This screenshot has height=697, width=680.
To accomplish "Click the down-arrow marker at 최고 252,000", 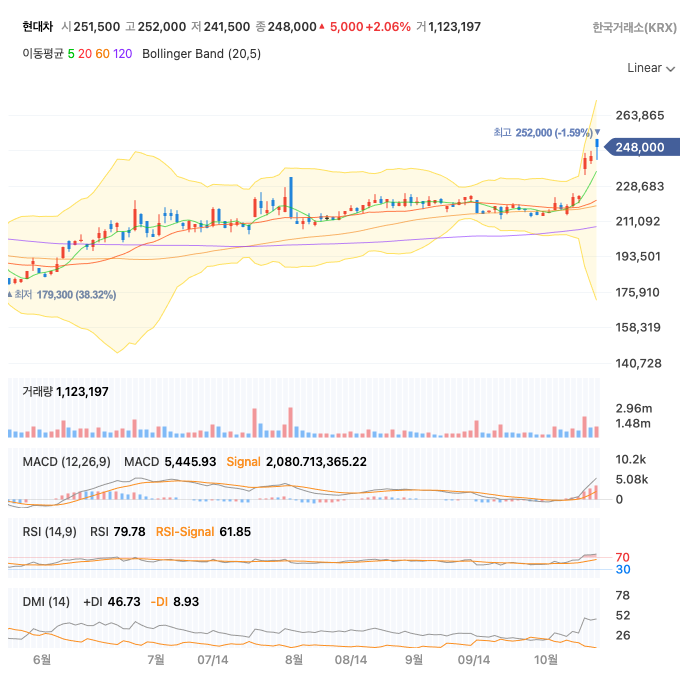I will coord(597,132).
